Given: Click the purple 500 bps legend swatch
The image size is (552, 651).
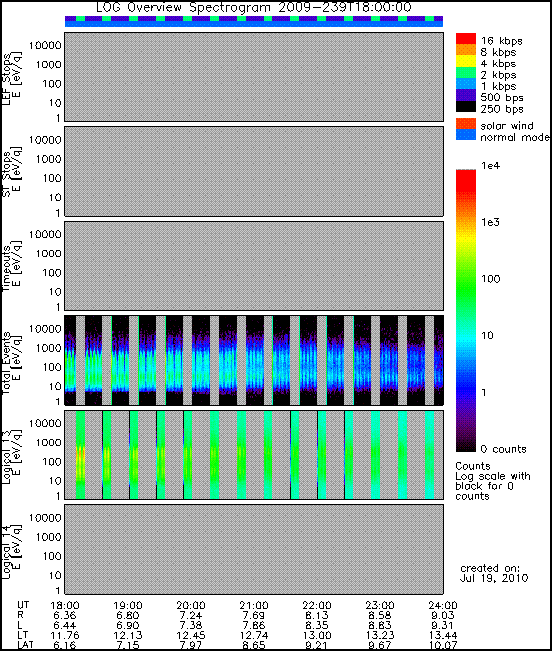Looking at the screenshot, I should [466, 95].
